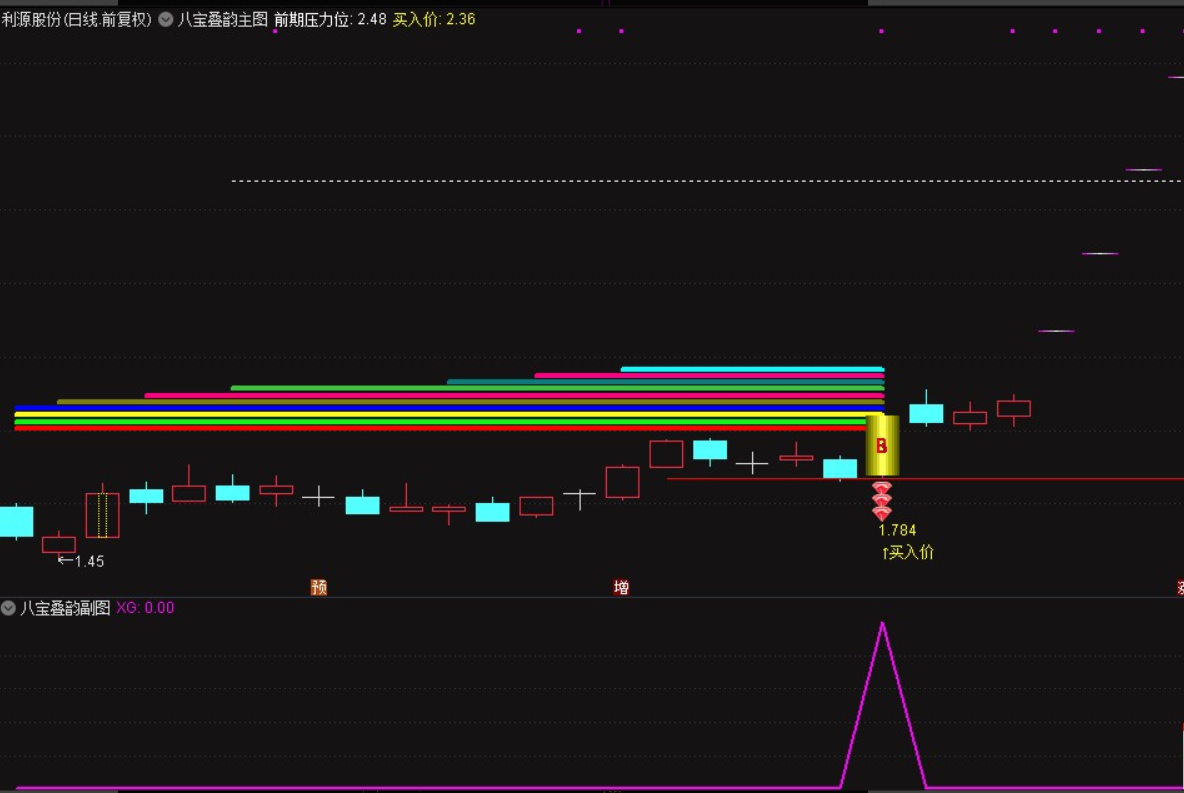Click the 利源股份(日线.前复权) chart title

77,19
